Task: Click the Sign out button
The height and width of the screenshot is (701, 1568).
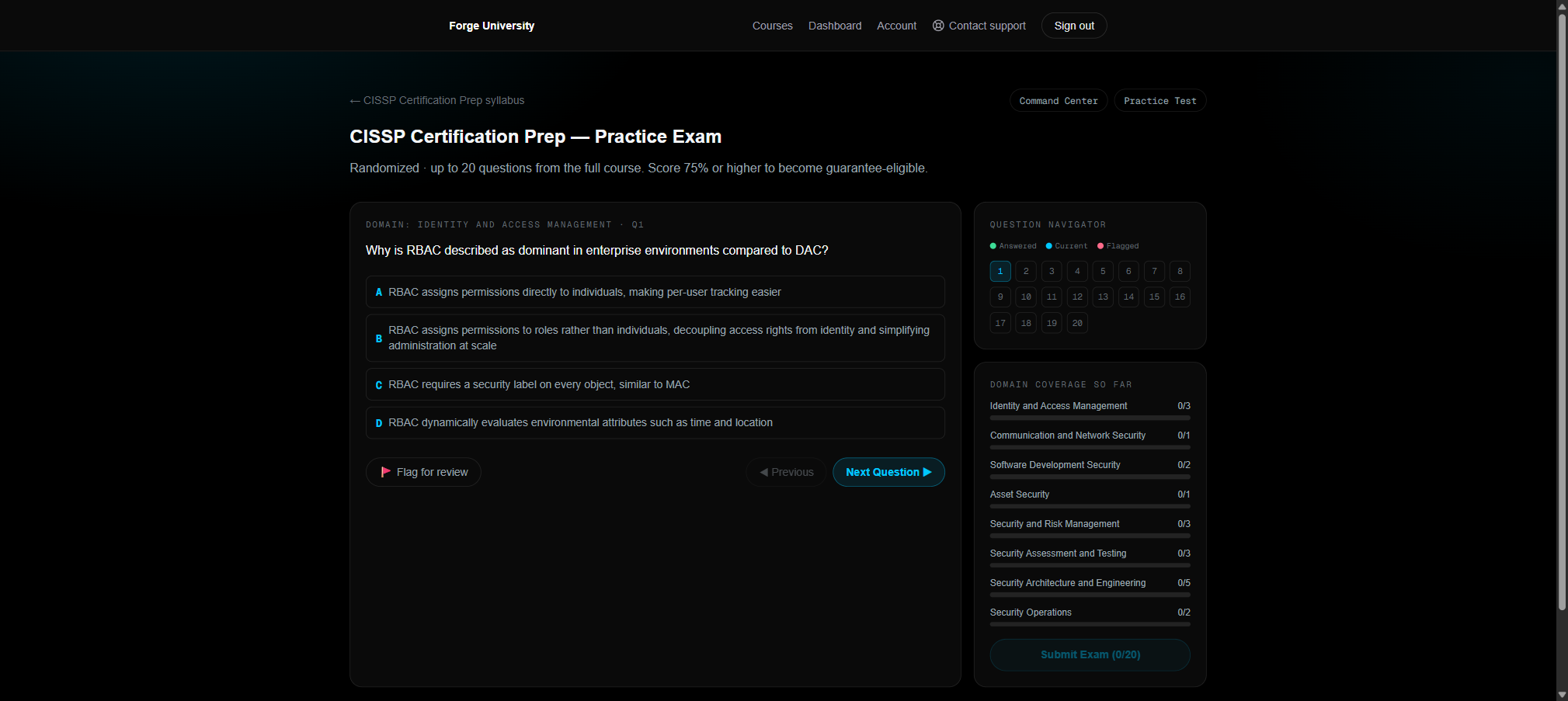Action: 1074,26
